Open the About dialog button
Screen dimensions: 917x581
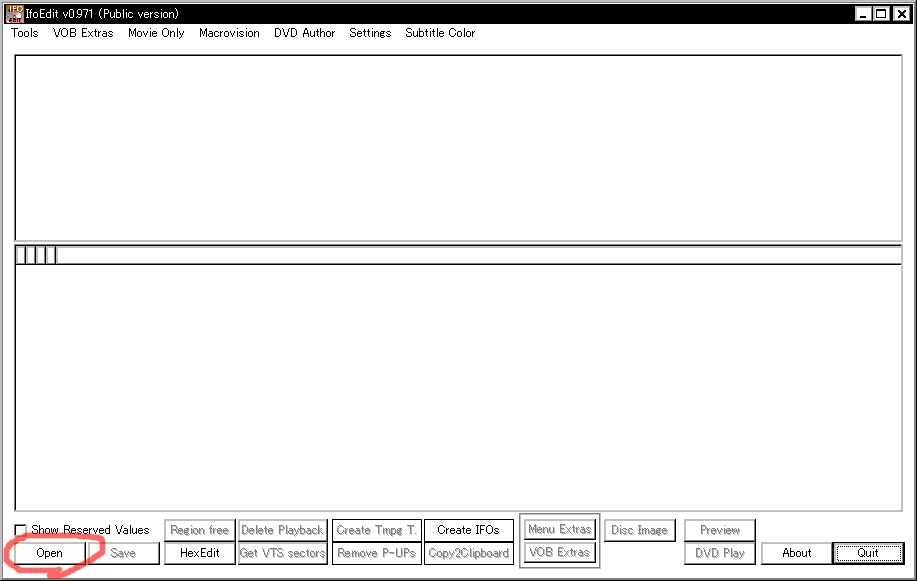797,553
